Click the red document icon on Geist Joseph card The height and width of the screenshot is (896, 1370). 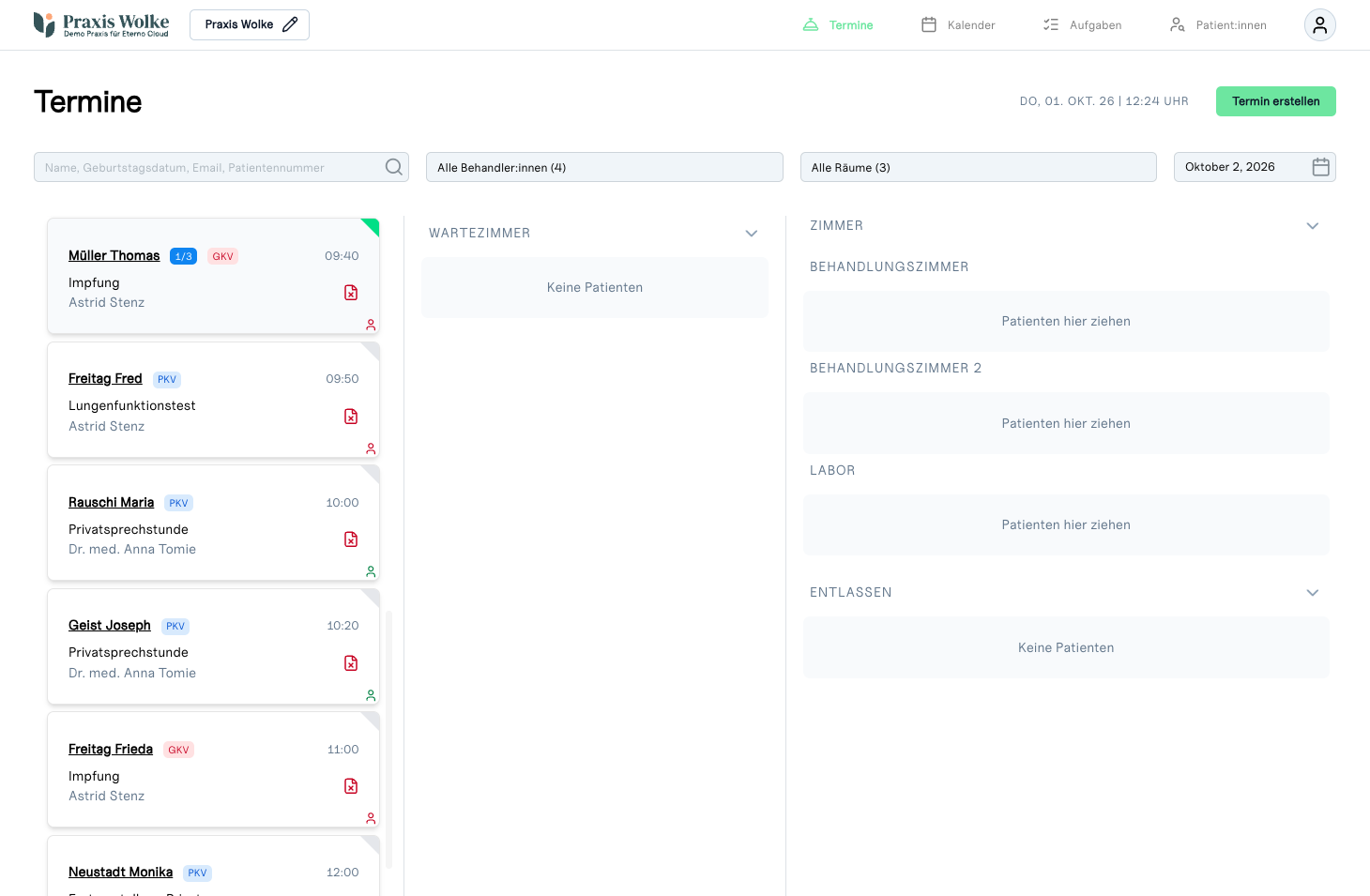tap(351, 663)
